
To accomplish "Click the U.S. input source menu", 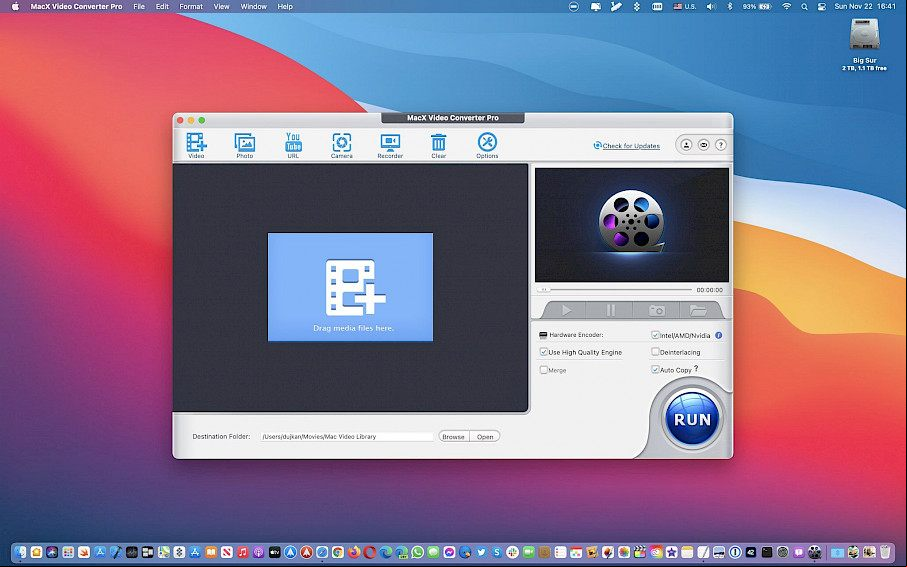I will tap(684, 6).
